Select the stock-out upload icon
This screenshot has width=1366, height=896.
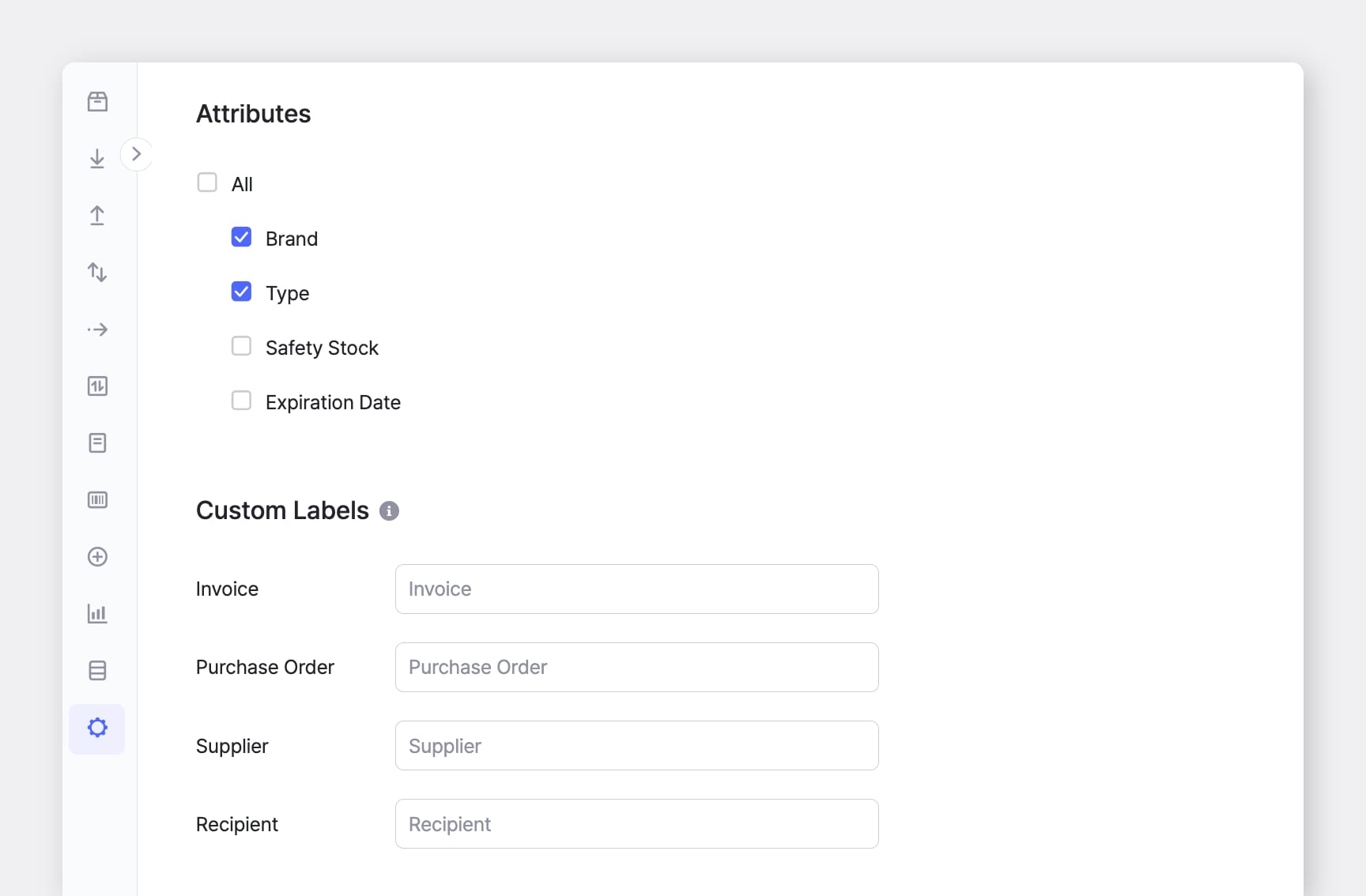point(97,215)
